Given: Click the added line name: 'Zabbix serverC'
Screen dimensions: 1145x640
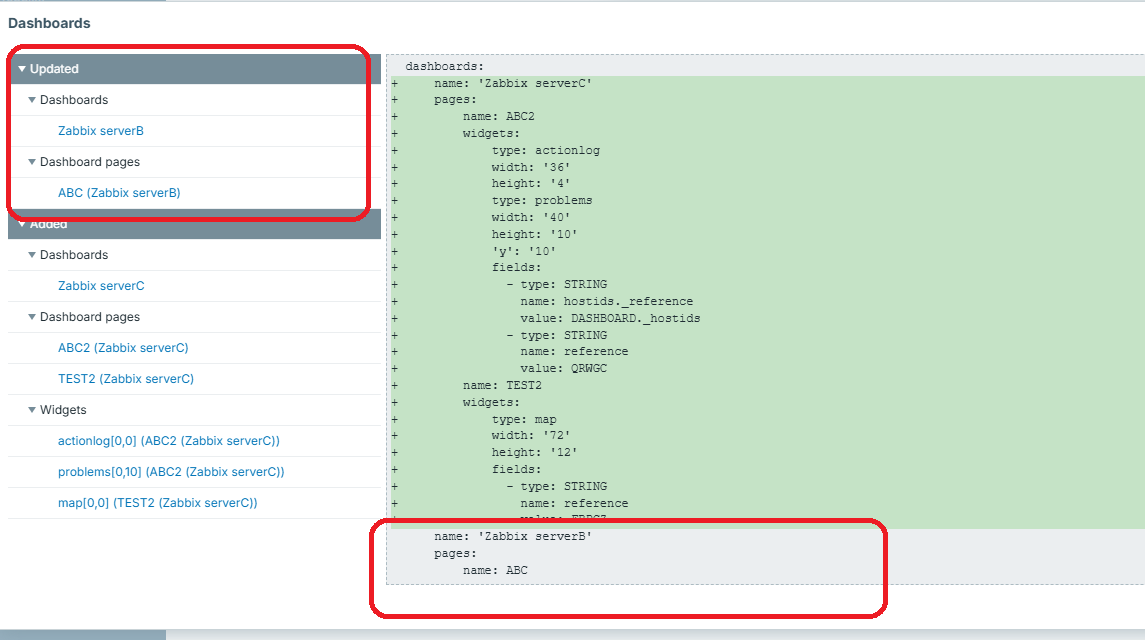Looking at the screenshot, I should [512, 83].
